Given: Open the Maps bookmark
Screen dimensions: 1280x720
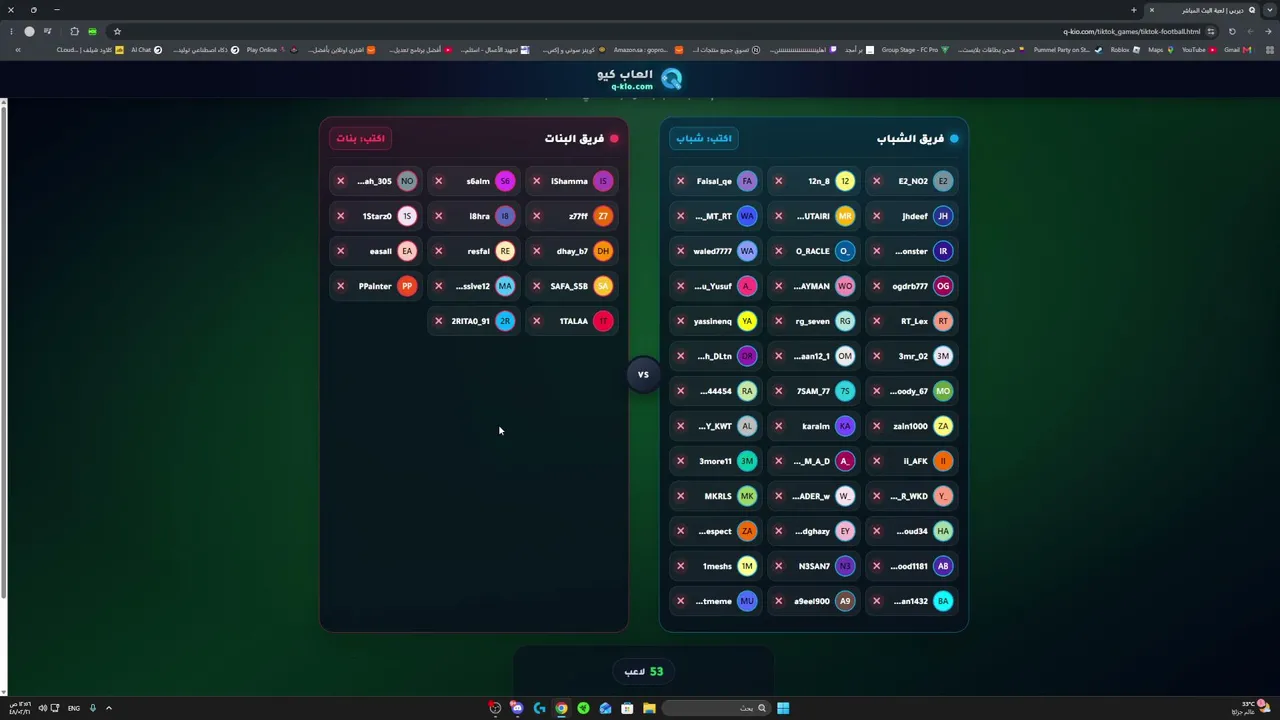Looking at the screenshot, I should coord(1160,50).
